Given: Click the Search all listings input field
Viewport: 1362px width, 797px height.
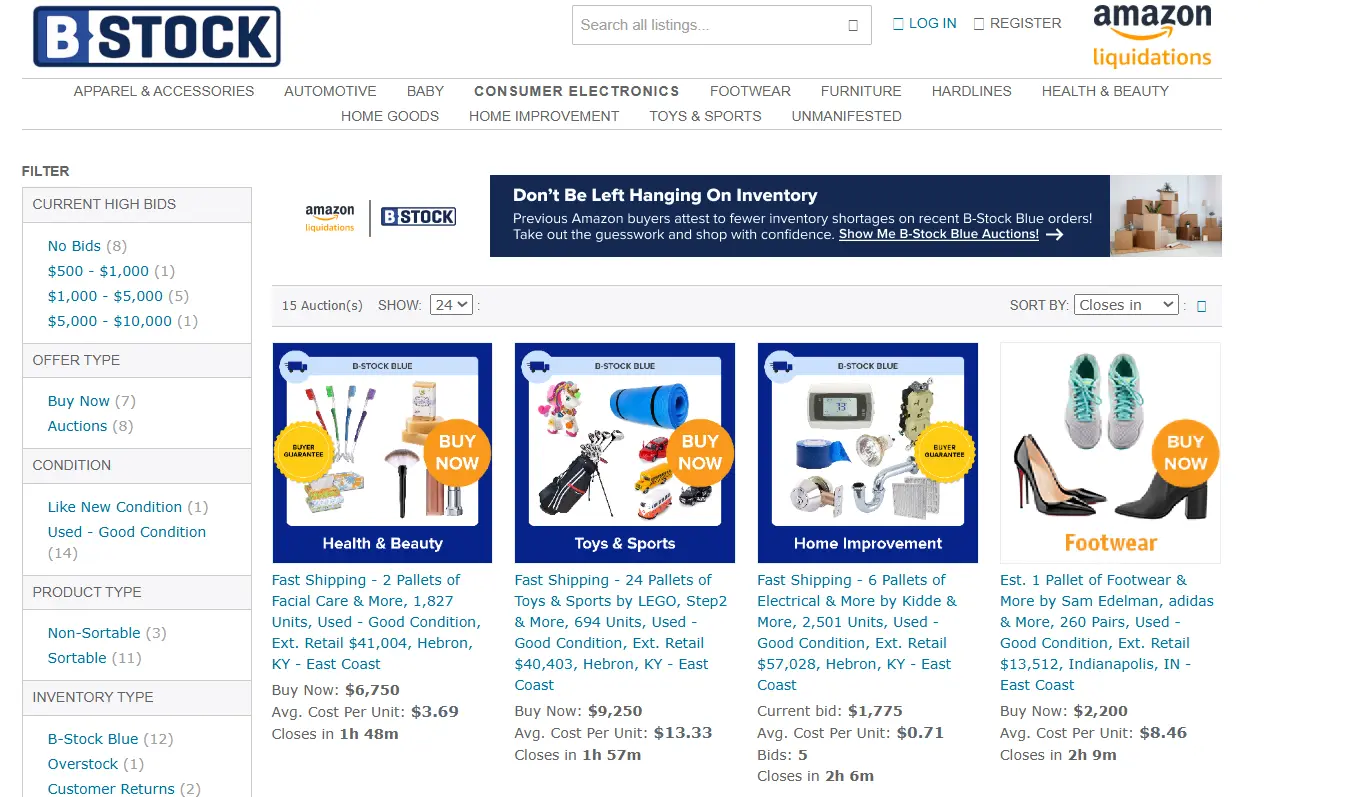Looking at the screenshot, I should [x=708, y=25].
